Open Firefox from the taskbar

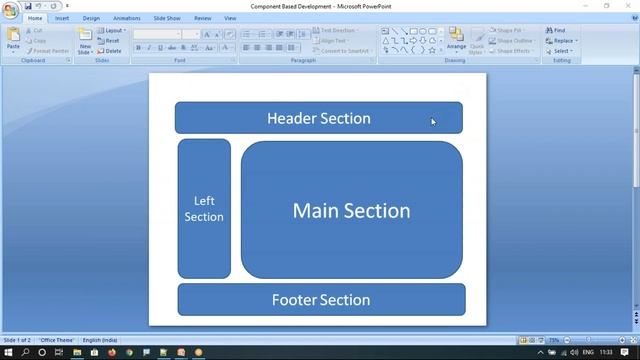(112, 352)
